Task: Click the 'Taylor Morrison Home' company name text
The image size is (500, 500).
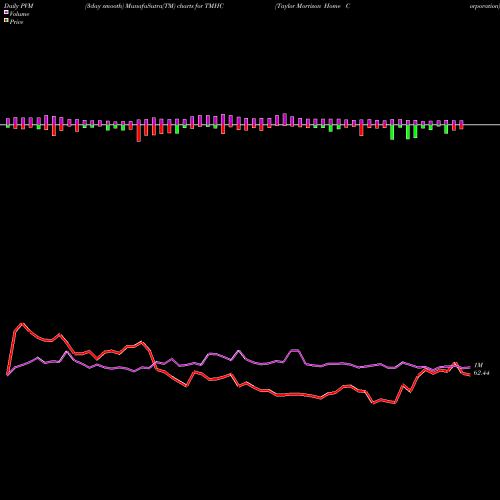Action: pos(308,6)
